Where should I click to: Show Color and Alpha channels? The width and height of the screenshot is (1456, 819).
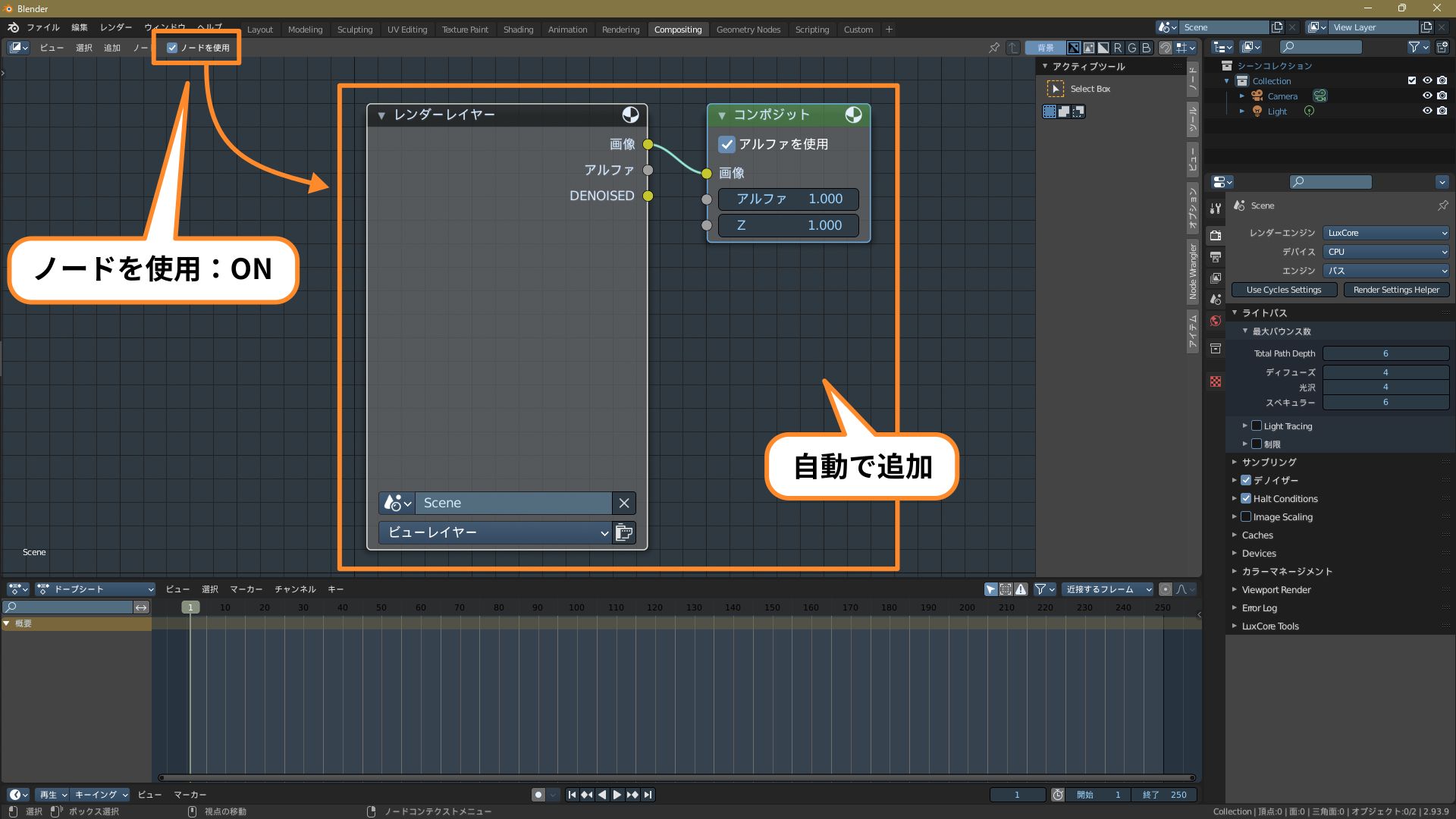1074,48
